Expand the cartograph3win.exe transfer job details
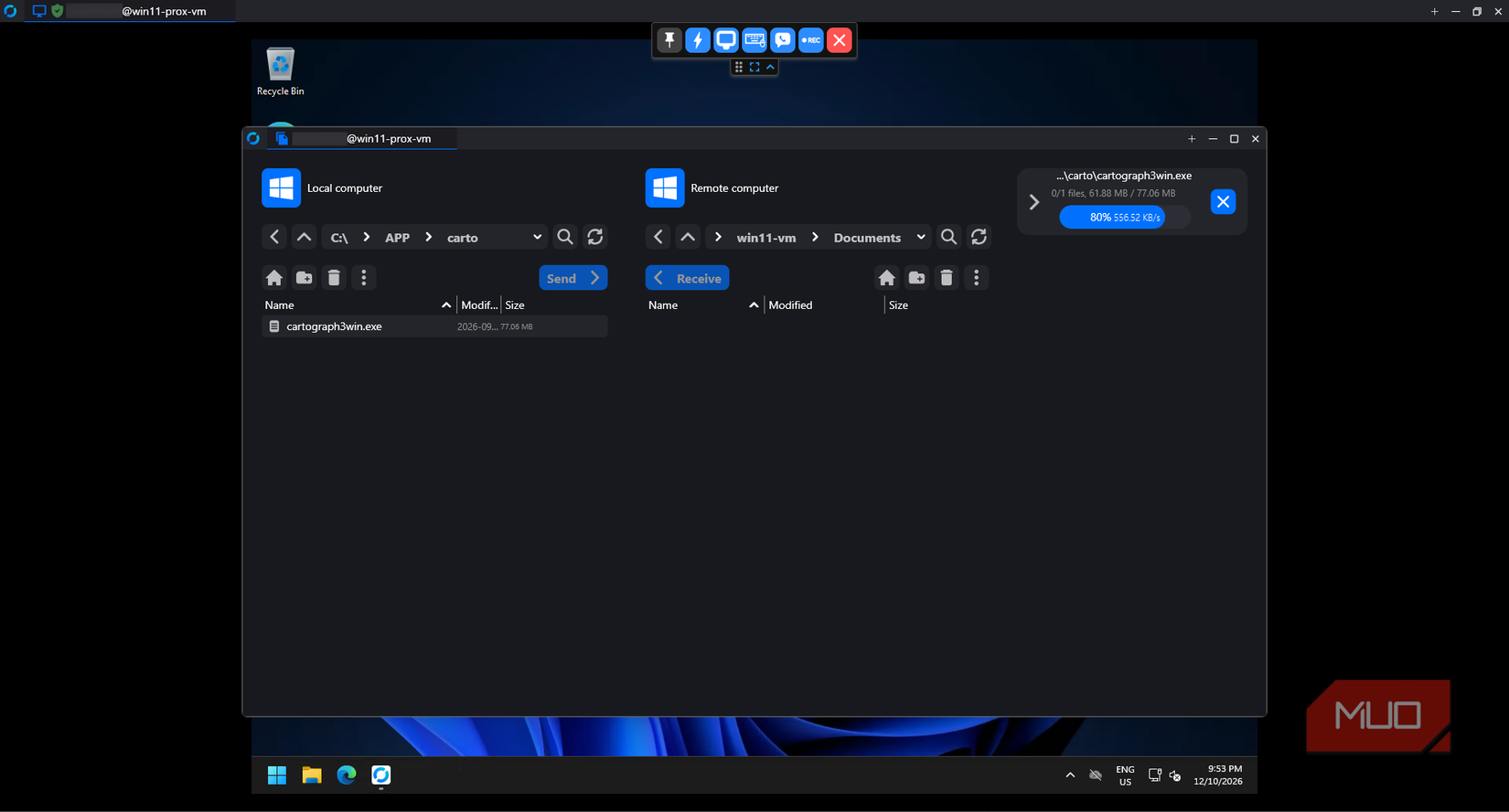 tap(1034, 202)
